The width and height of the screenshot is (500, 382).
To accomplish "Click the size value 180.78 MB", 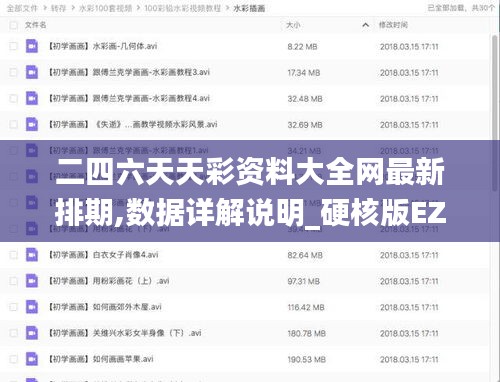I will coord(306,333).
